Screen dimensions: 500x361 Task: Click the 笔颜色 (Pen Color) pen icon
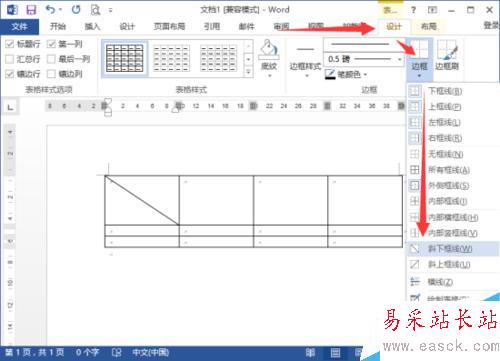click(x=330, y=74)
